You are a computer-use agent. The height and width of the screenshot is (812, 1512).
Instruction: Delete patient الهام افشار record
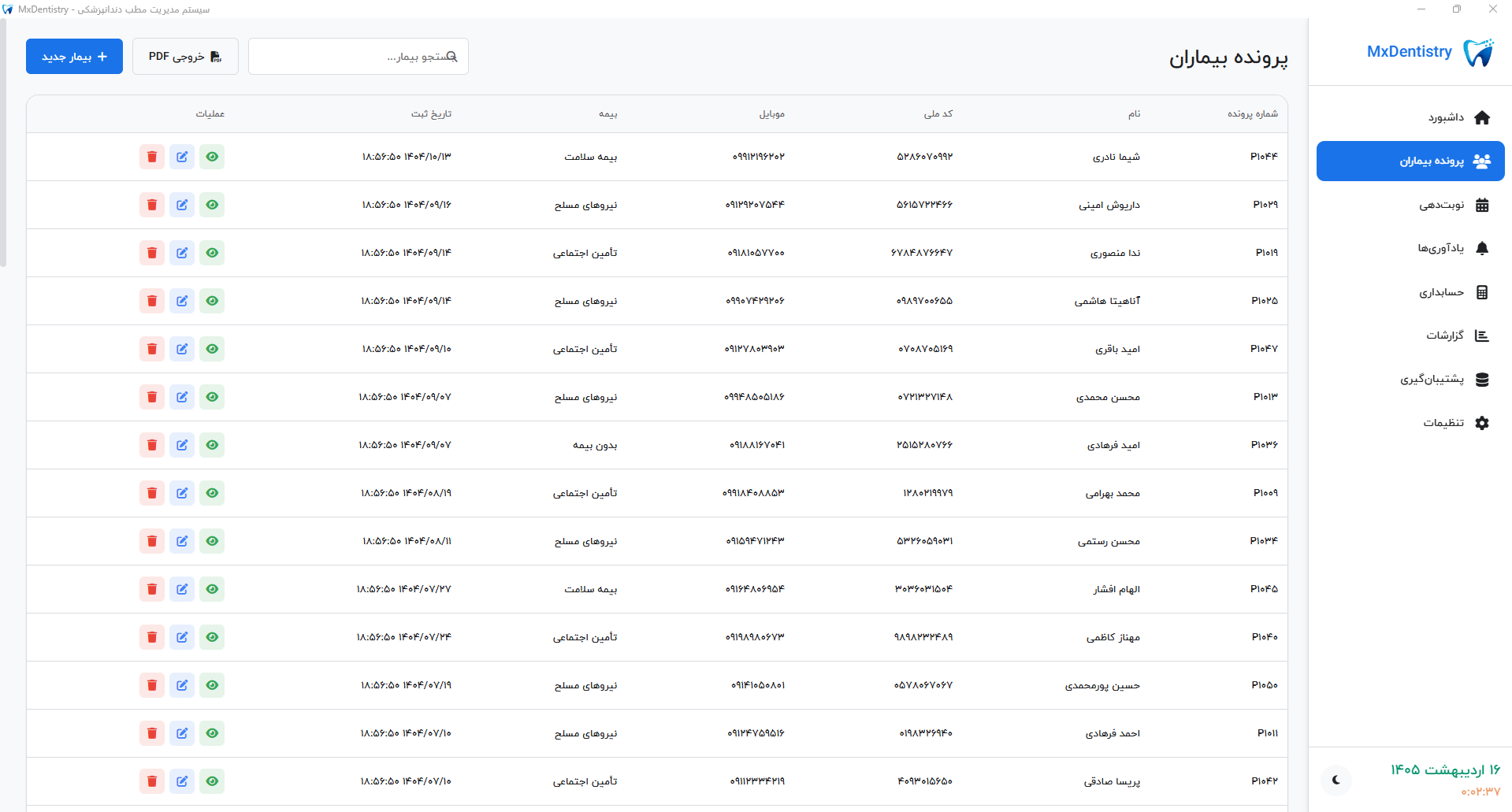point(152,589)
